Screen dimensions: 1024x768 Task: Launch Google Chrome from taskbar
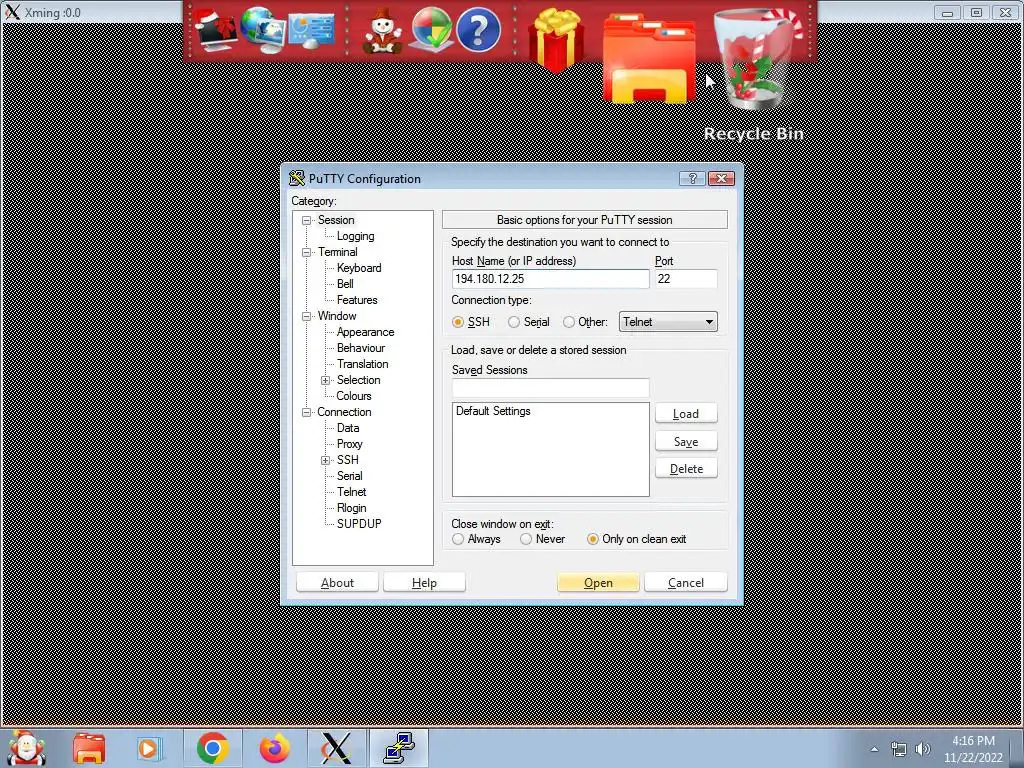point(212,748)
